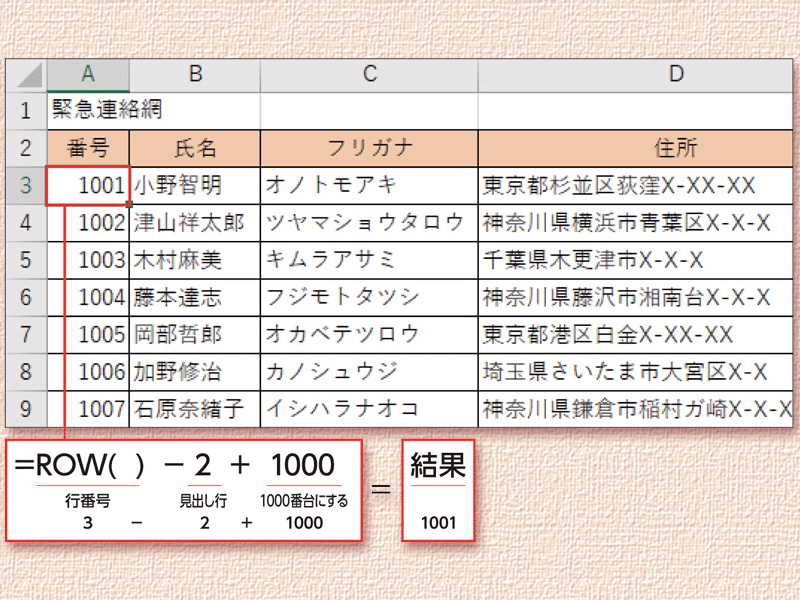Select column header C

pyautogui.click(x=369, y=75)
